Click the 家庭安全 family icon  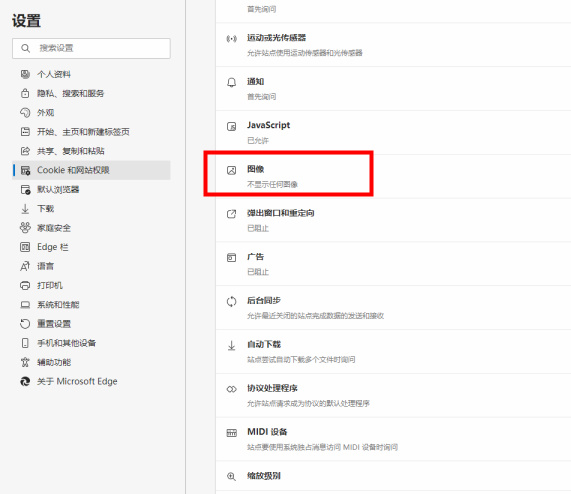click(x=25, y=228)
